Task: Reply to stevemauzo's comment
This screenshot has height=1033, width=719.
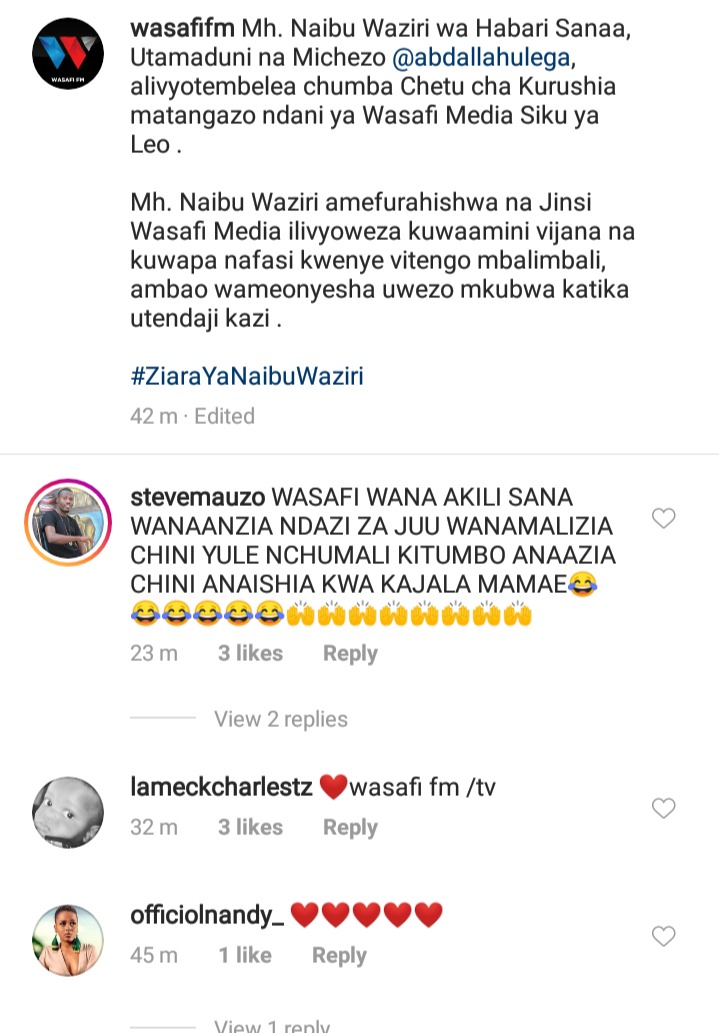Action: pos(350,654)
